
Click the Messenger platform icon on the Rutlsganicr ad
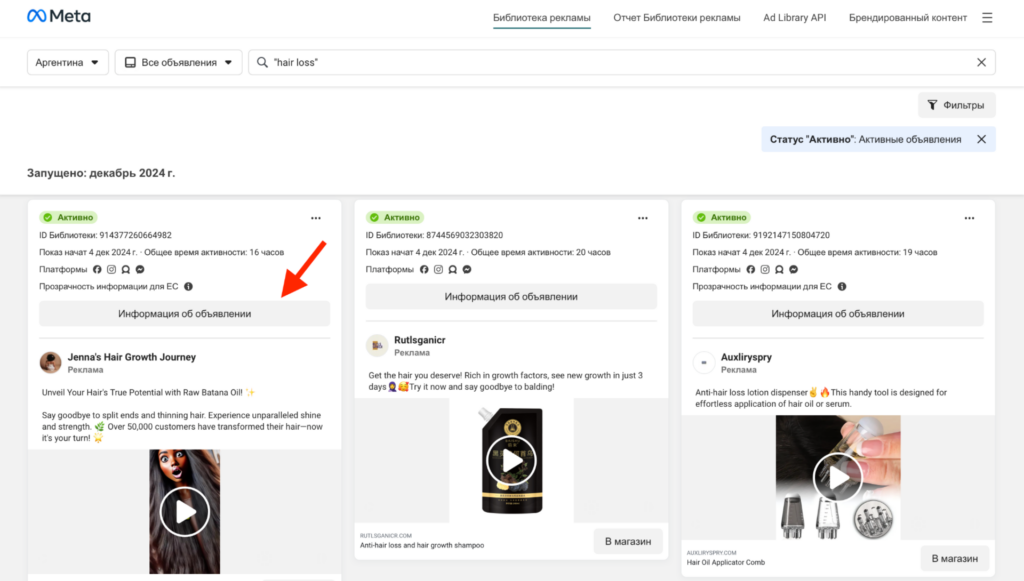(x=467, y=269)
